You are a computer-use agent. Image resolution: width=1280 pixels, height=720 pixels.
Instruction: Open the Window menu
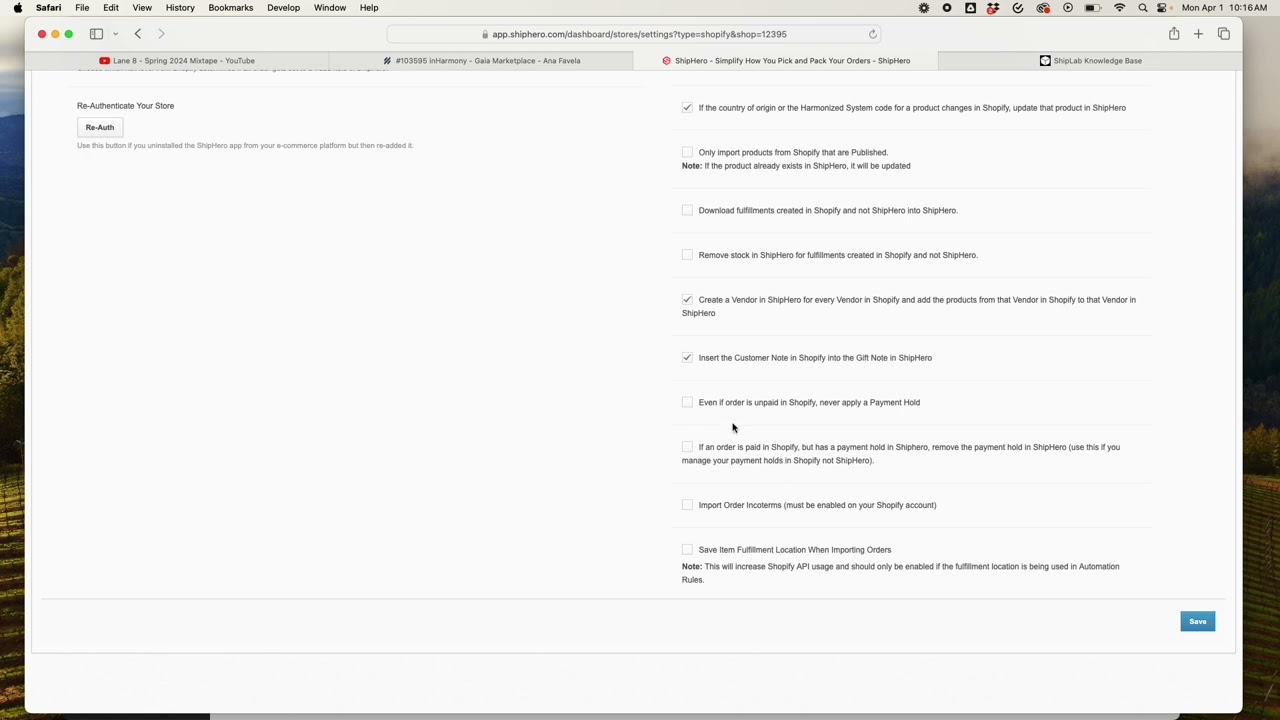coord(330,7)
